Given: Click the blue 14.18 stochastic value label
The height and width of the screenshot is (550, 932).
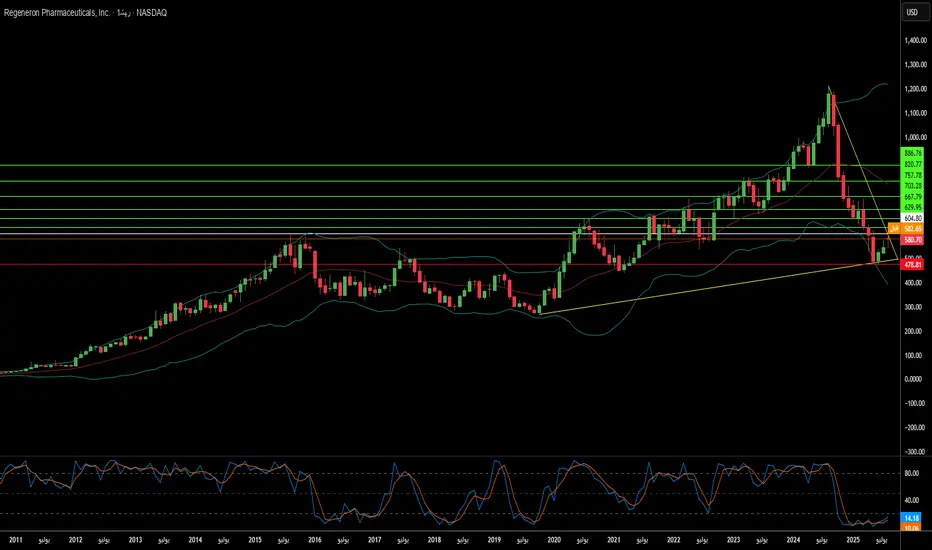Looking at the screenshot, I should (x=912, y=517).
